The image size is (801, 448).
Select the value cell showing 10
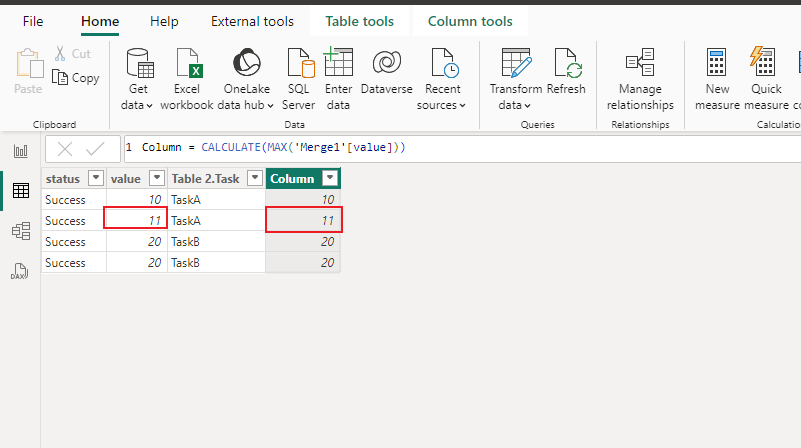pos(137,200)
